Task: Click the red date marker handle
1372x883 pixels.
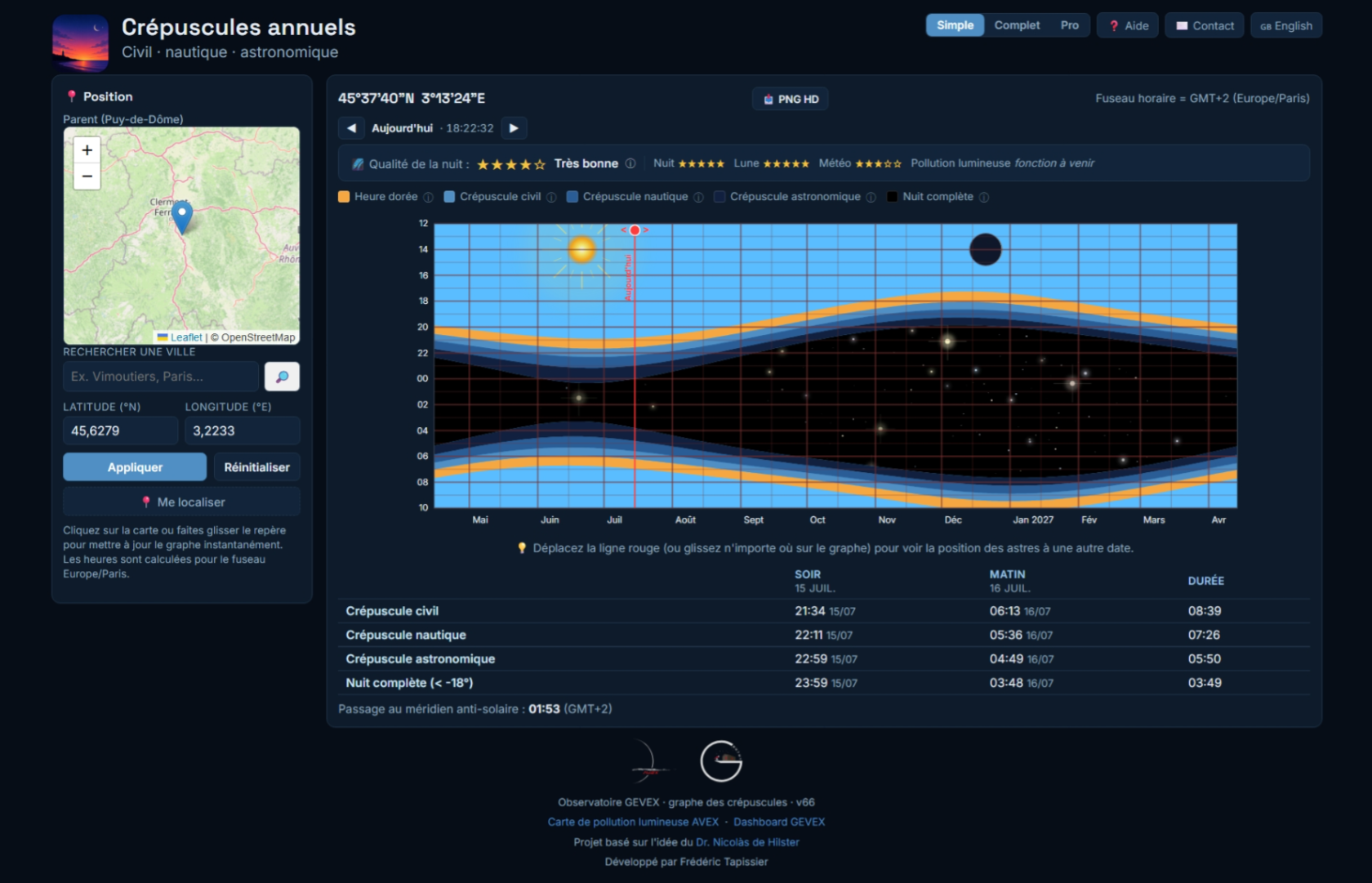Action: tap(635, 230)
